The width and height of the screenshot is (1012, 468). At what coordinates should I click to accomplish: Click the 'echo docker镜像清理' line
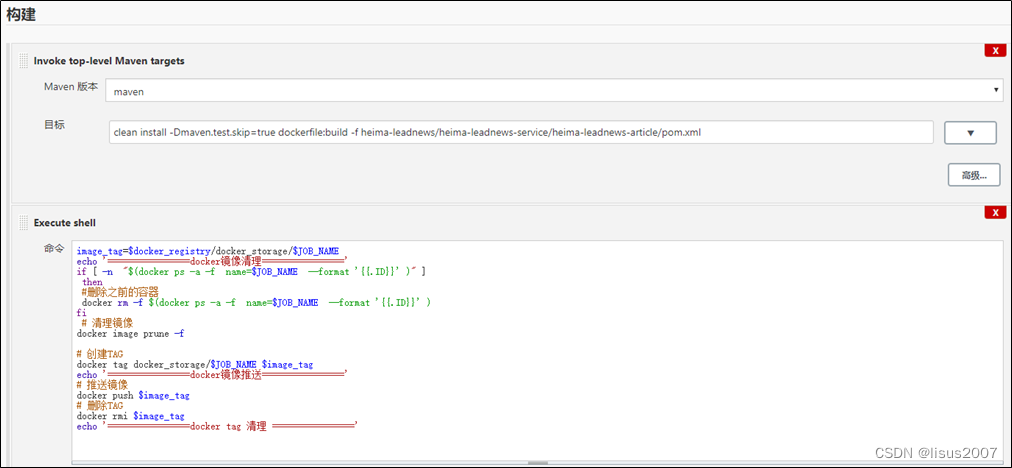[212, 261]
